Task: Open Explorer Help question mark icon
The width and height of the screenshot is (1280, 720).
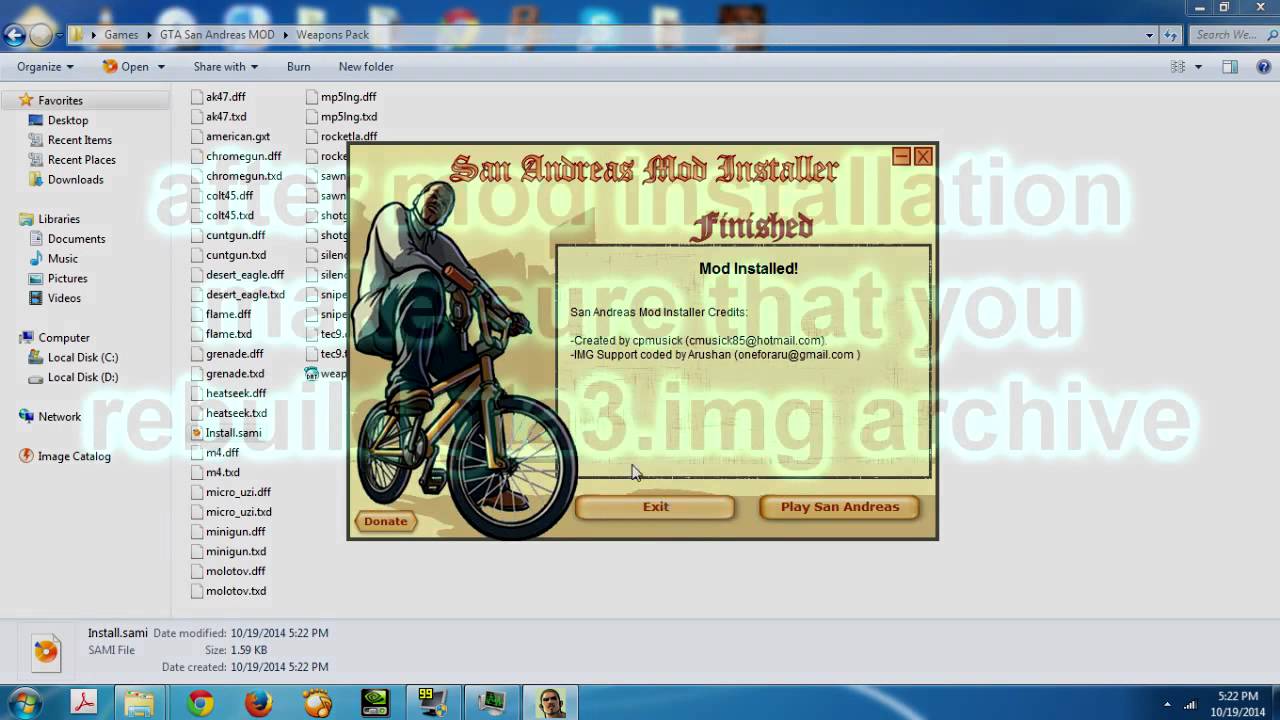Action: click(x=1264, y=67)
